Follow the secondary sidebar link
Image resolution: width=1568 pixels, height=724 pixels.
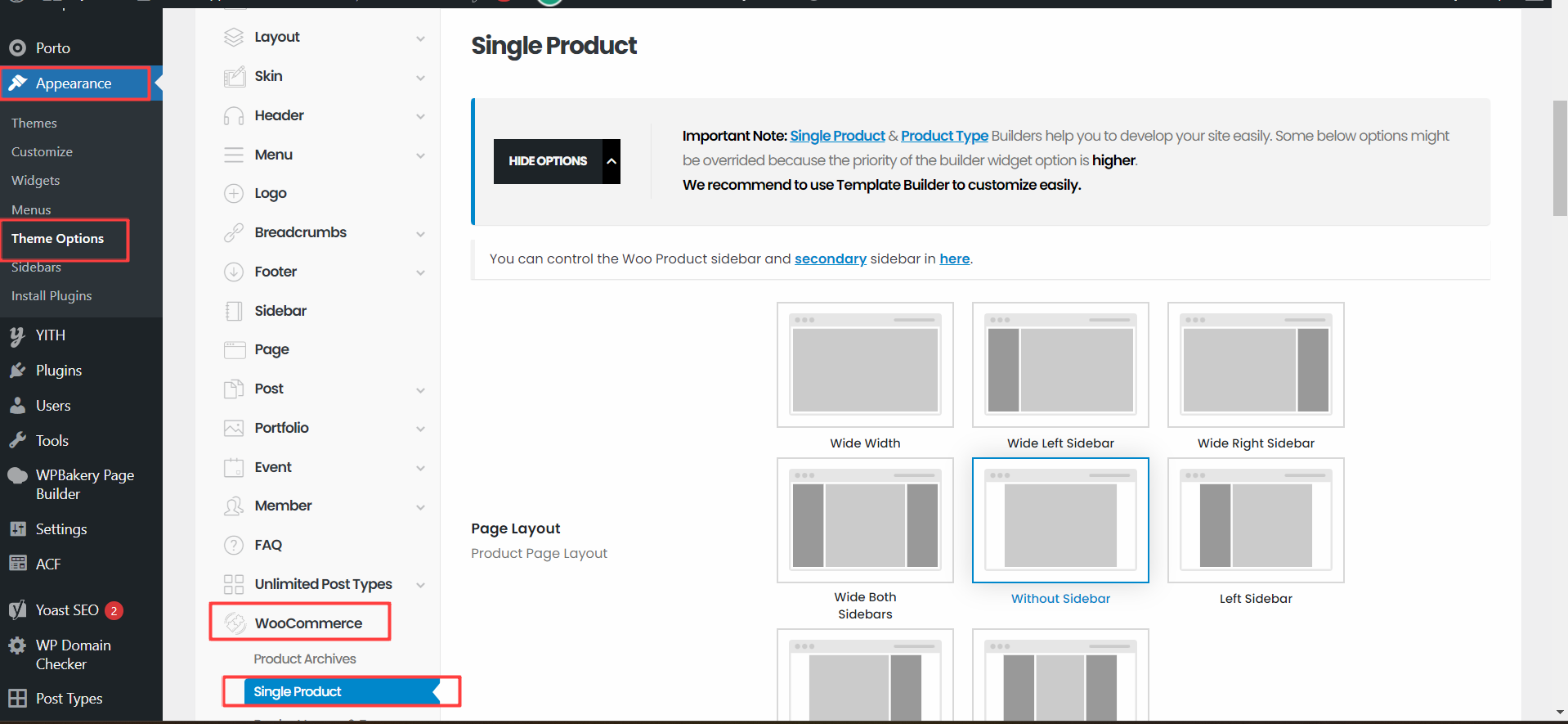pyautogui.click(x=831, y=259)
